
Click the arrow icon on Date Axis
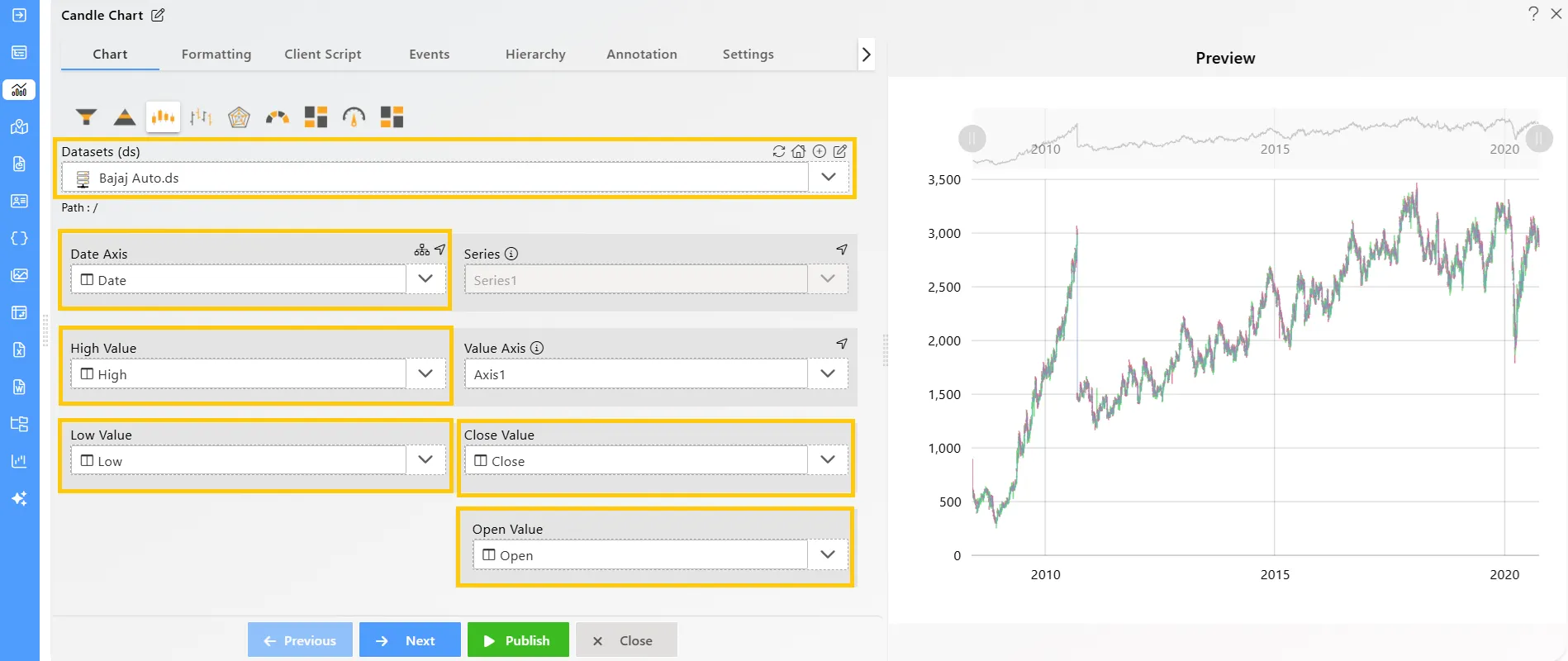point(440,250)
